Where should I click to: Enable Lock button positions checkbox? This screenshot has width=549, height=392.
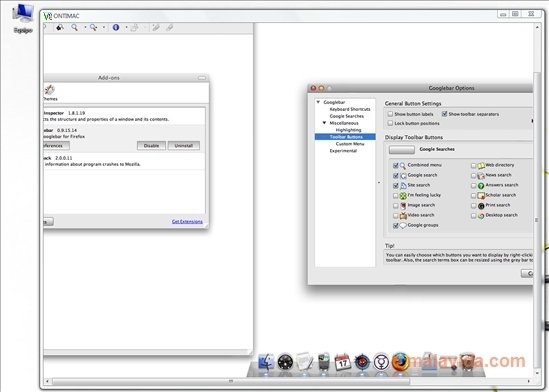tap(390, 123)
